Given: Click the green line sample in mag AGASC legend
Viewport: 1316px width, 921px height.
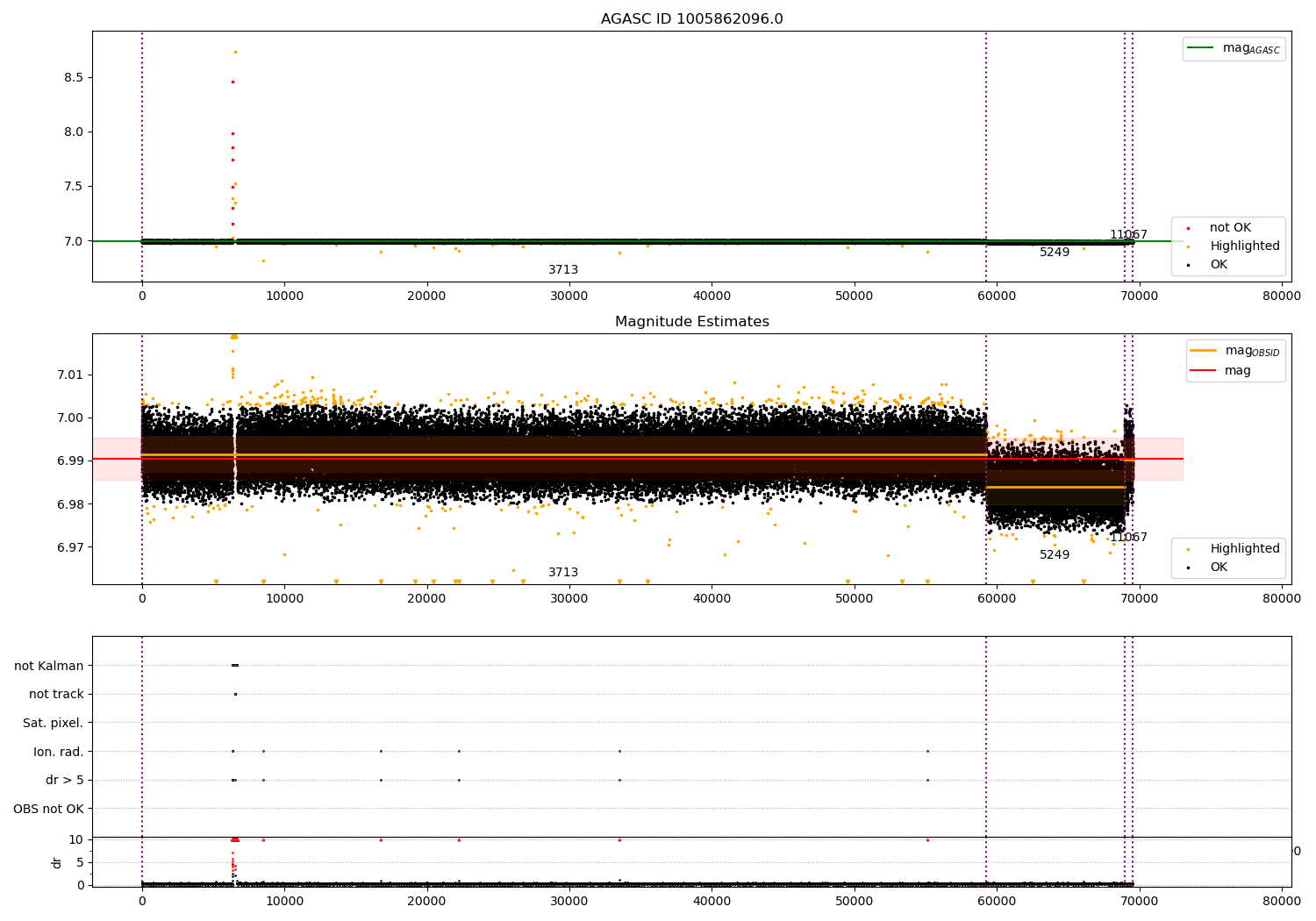Looking at the screenshot, I should click(x=1200, y=48).
